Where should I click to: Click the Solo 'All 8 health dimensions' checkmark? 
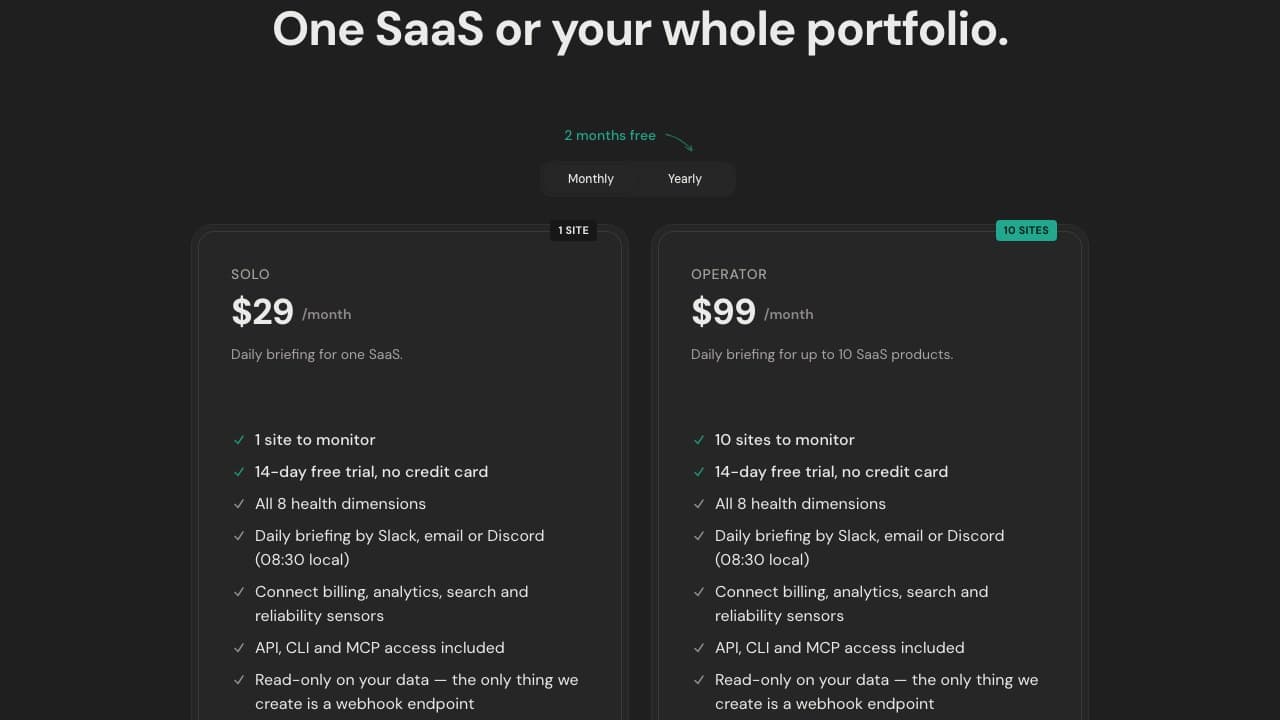[x=239, y=504]
